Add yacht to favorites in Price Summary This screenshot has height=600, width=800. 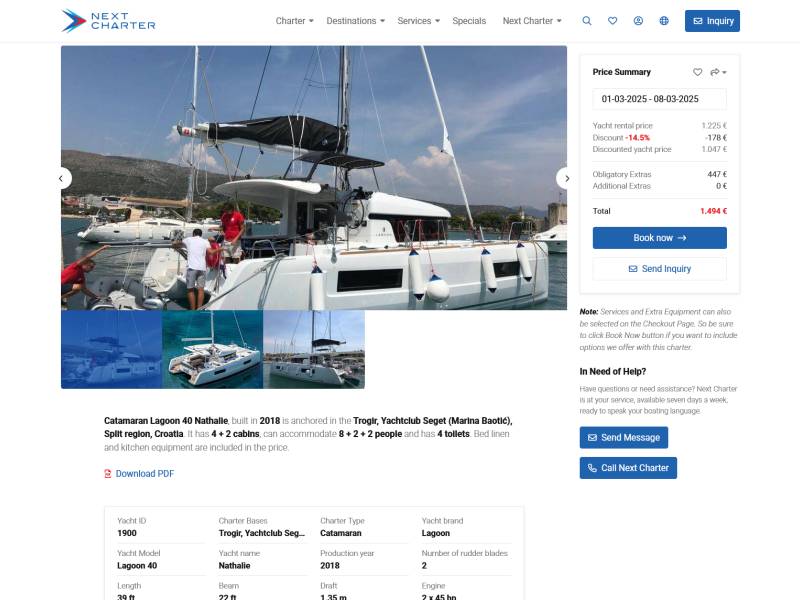click(x=697, y=72)
